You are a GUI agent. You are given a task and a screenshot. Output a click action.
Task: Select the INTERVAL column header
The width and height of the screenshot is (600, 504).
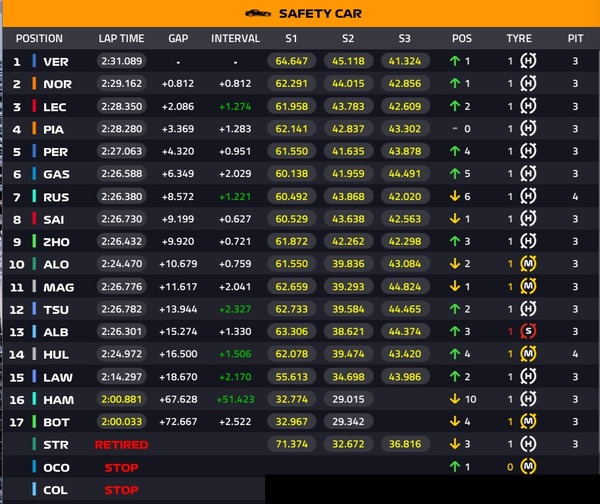pyautogui.click(x=235, y=39)
